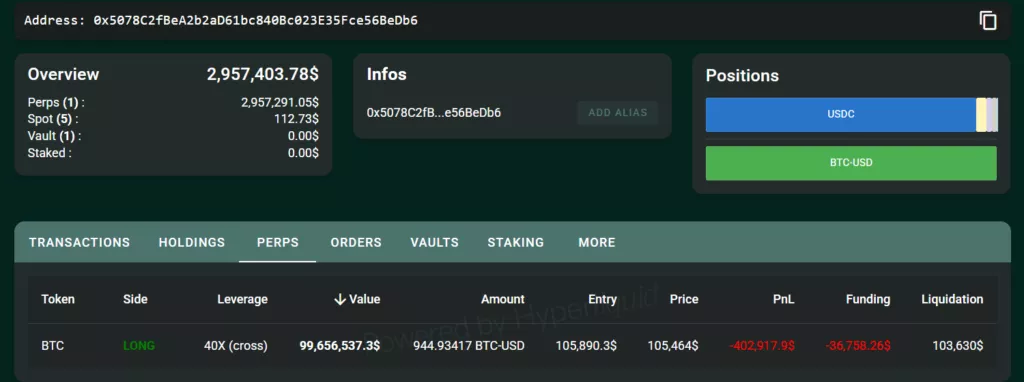Sort by the Funding column header

point(868,299)
